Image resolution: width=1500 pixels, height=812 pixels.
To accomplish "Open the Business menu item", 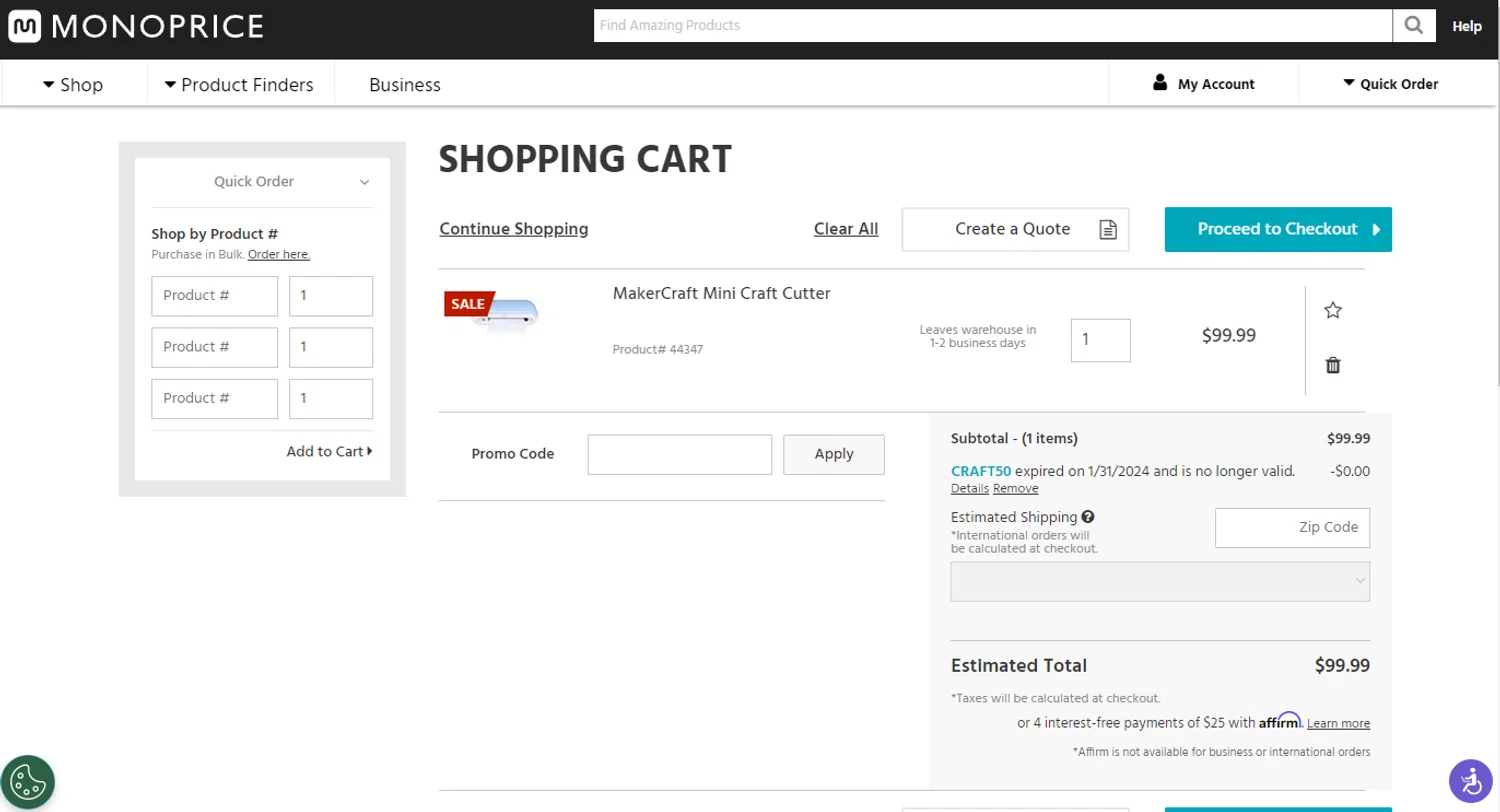I will [x=405, y=85].
